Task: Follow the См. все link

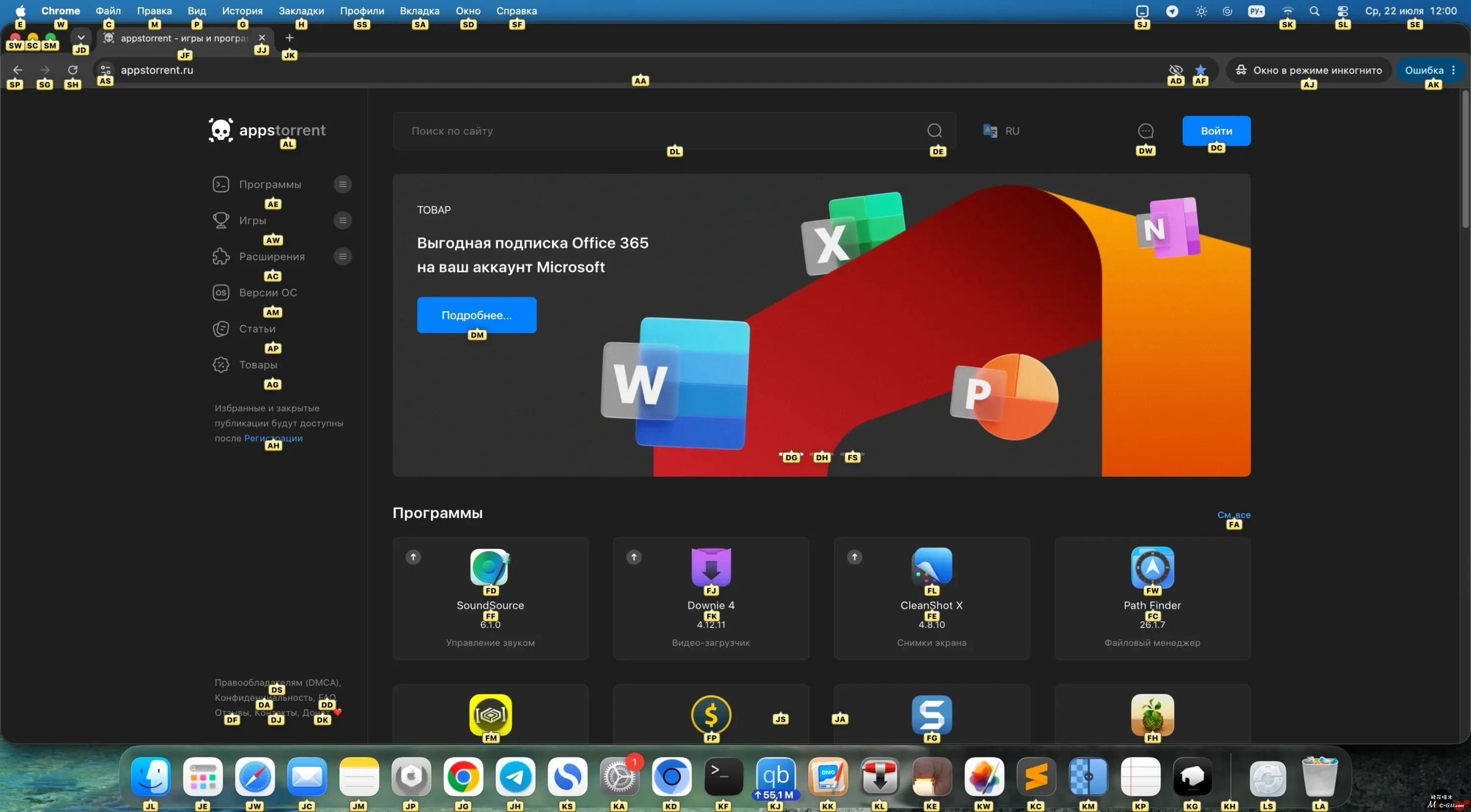Action: coord(1234,515)
